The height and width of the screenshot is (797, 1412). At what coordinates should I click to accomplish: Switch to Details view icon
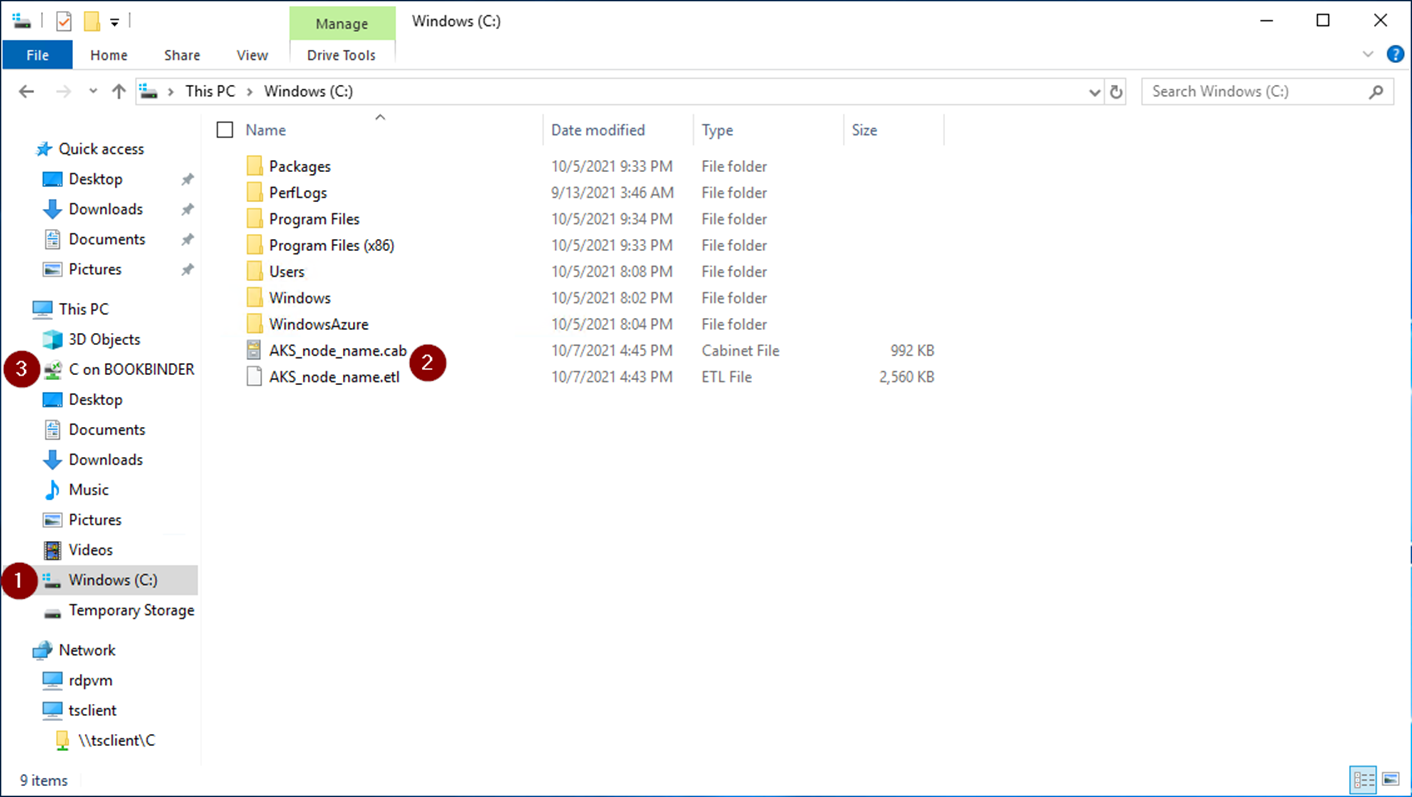click(x=1364, y=780)
